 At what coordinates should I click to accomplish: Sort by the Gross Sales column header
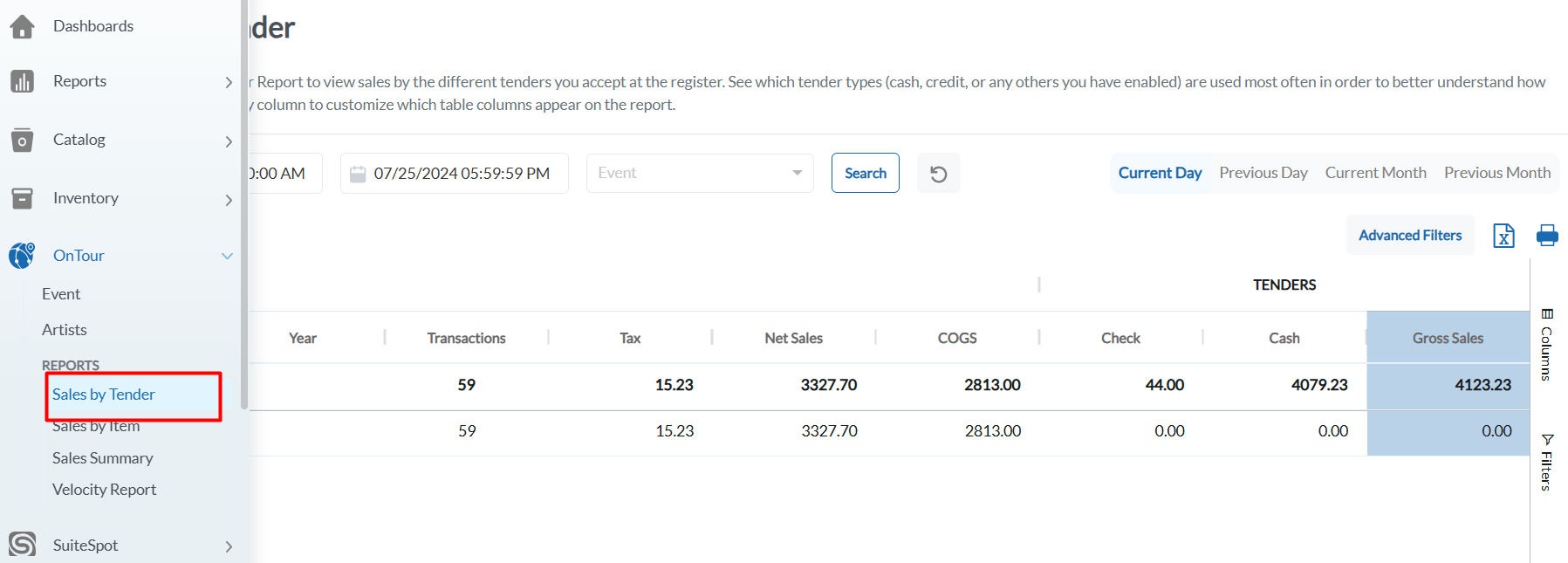1448,338
